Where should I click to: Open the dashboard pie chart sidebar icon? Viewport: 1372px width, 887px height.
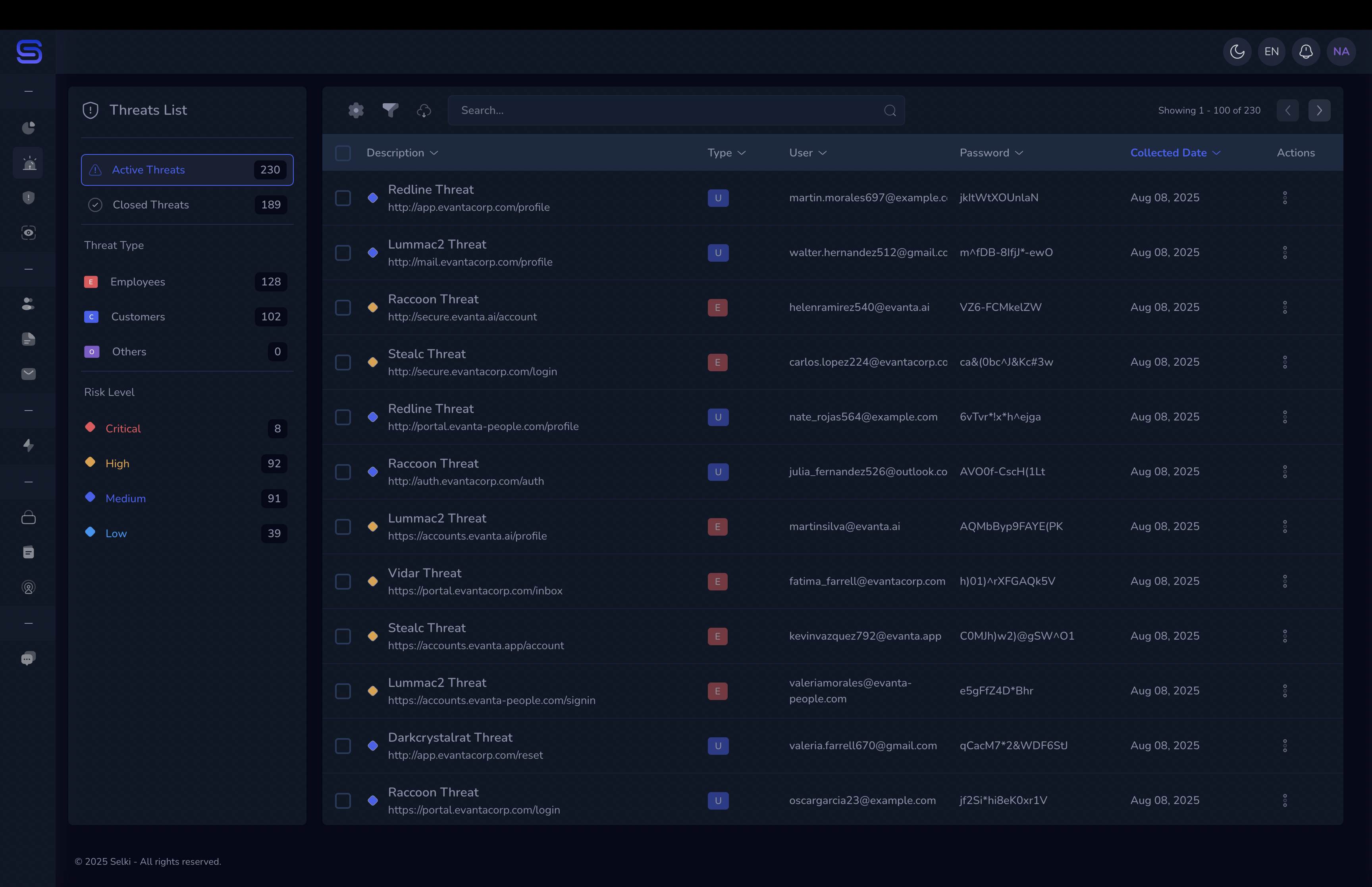coord(28,128)
